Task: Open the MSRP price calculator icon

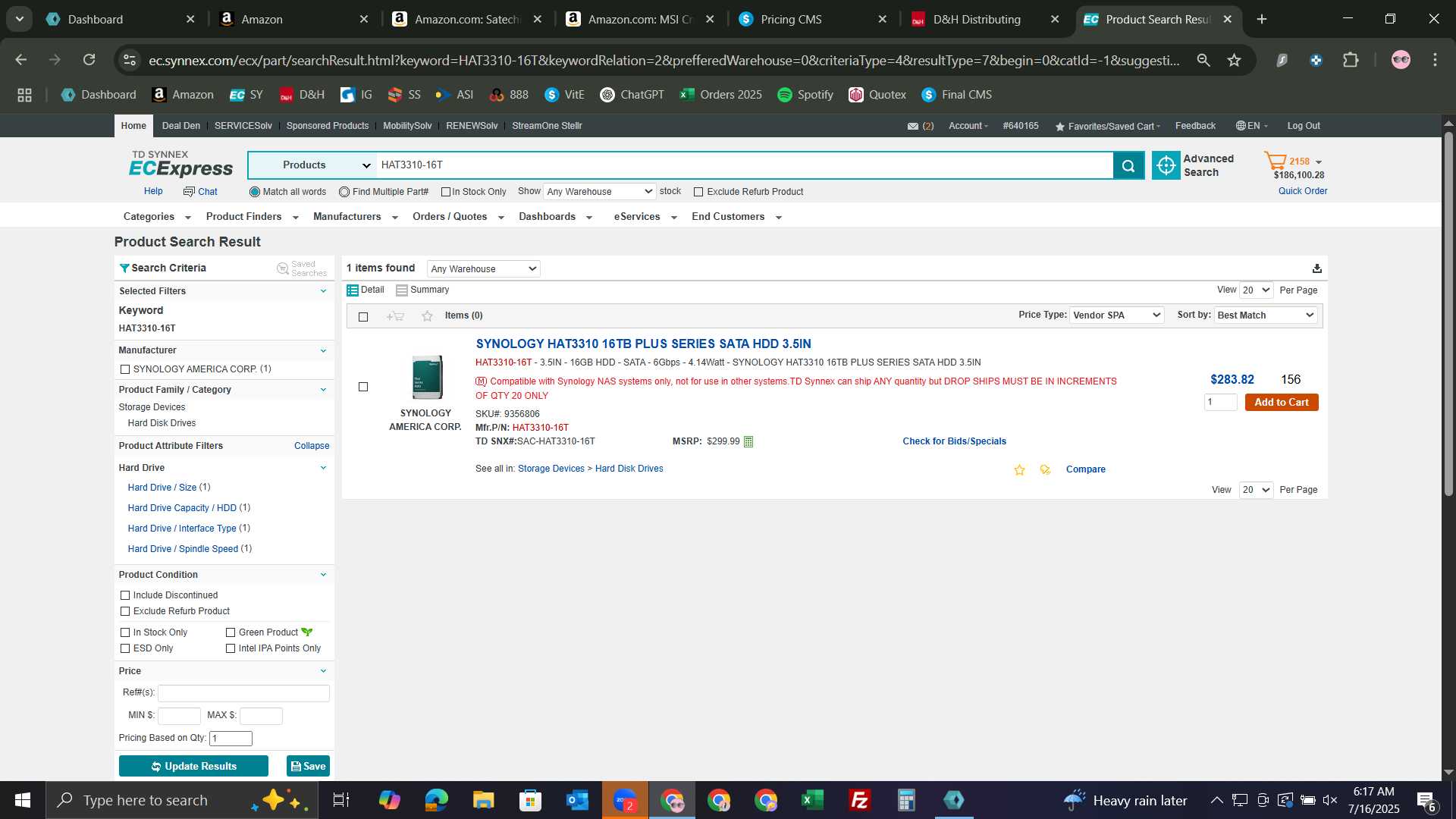Action: pos(748,441)
